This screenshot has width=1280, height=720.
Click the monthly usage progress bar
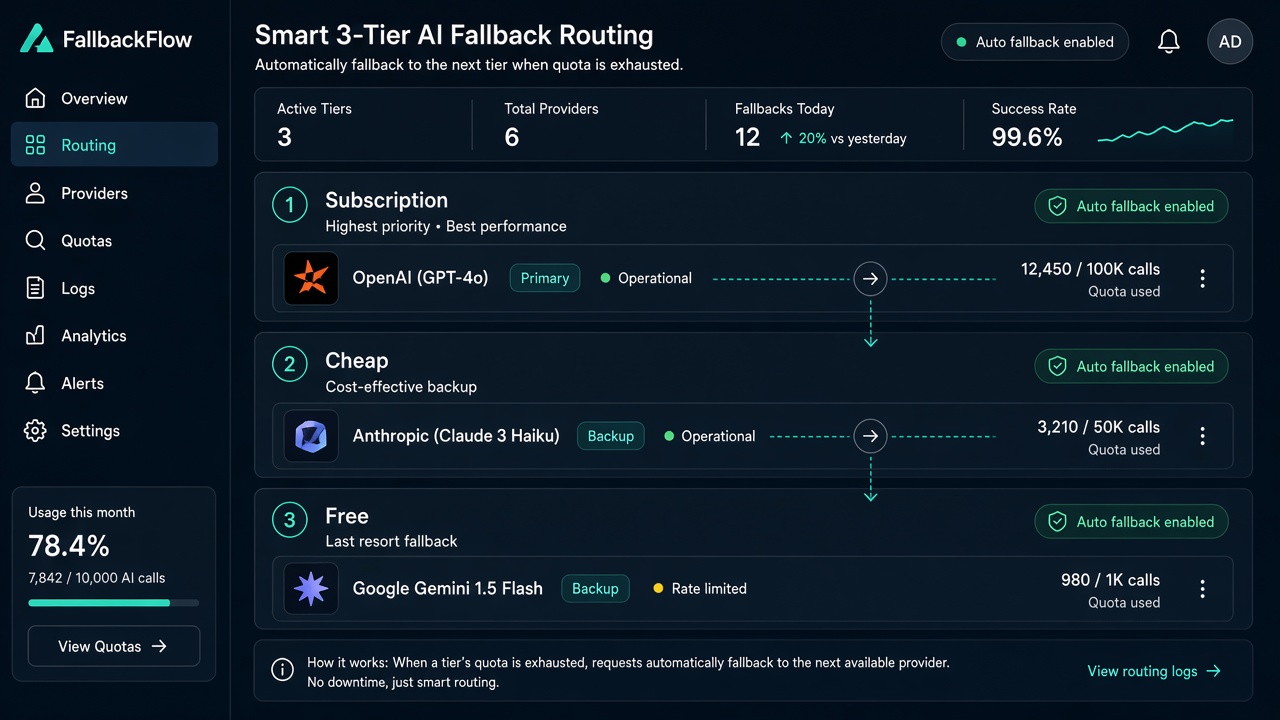pyautogui.click(x=114, y=603)
